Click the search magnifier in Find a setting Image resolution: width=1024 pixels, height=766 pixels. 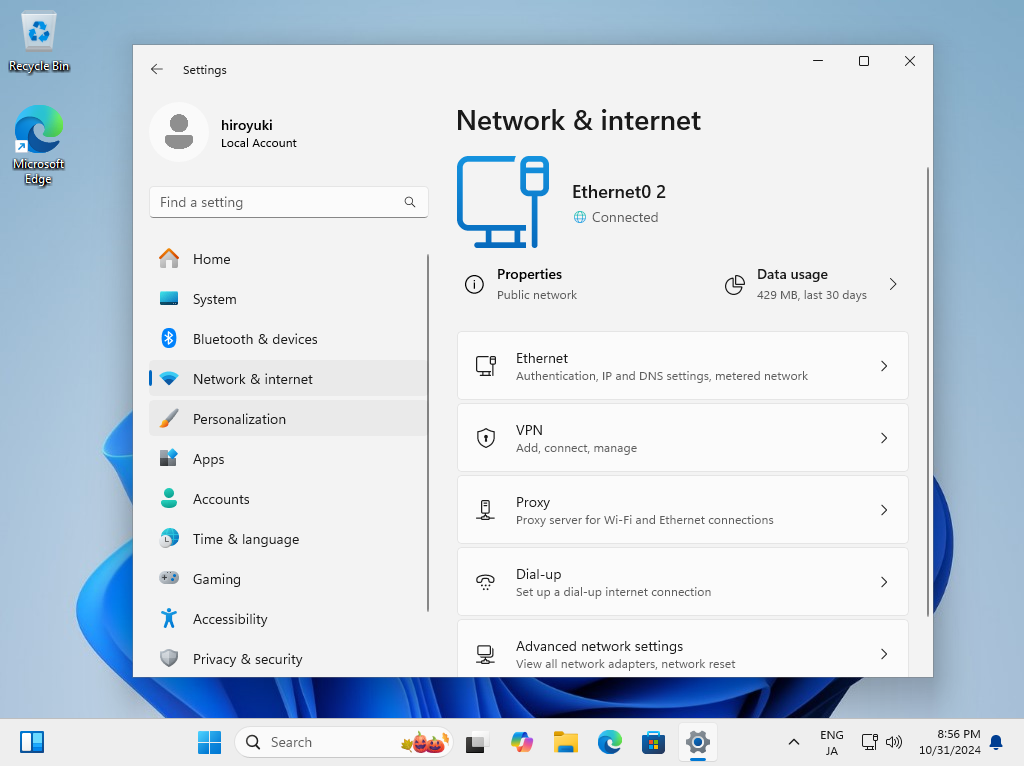(x=410, y=202)
